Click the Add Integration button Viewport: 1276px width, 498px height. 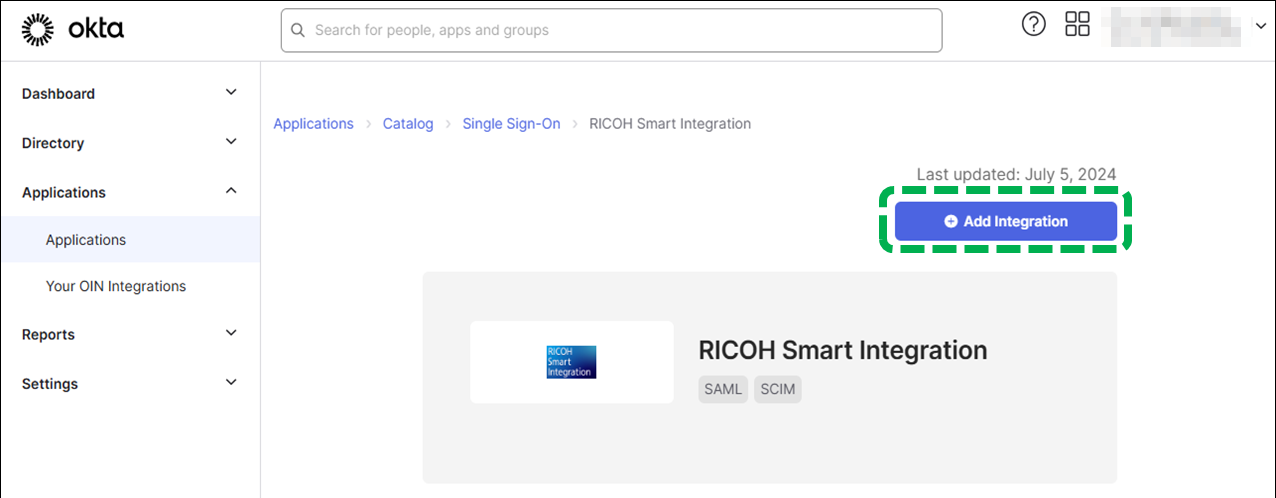1005,221
